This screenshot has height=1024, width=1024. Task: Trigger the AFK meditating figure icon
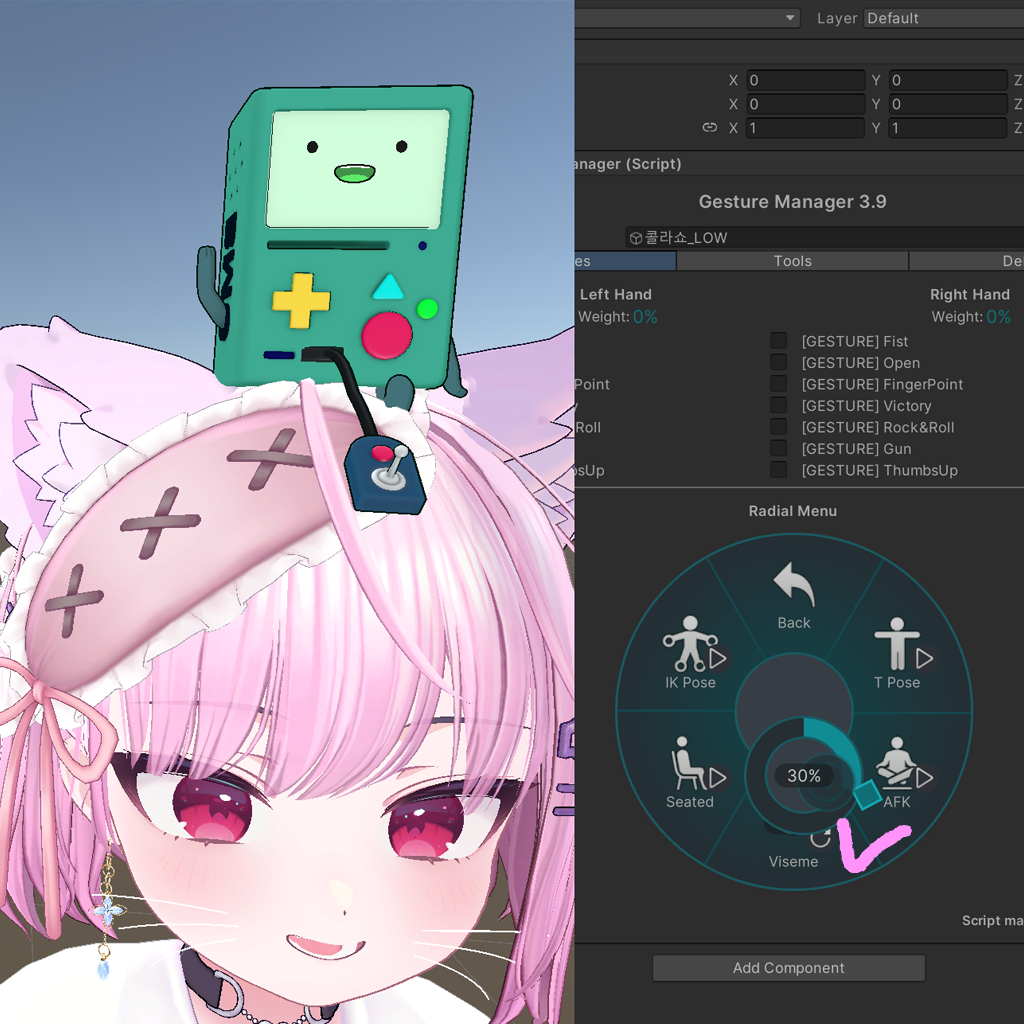(896, 761)
